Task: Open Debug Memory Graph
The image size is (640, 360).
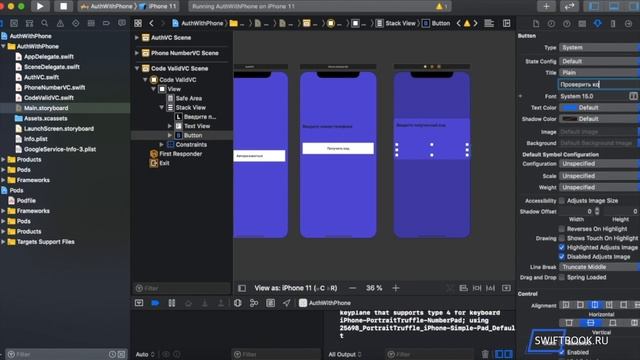Action: click(x=254, y=303)
